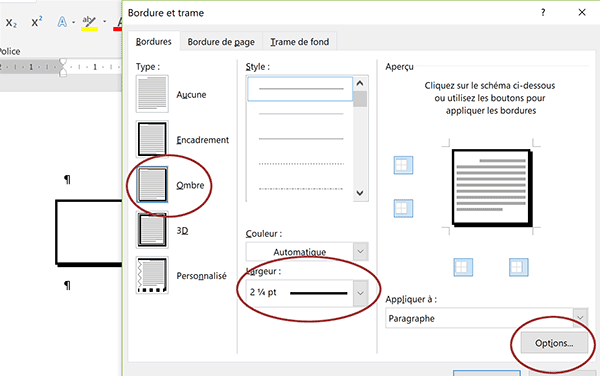Click the bordered paragraph box in document
The width and height of the screenshot is (600, 376).
tap(89, 233)
